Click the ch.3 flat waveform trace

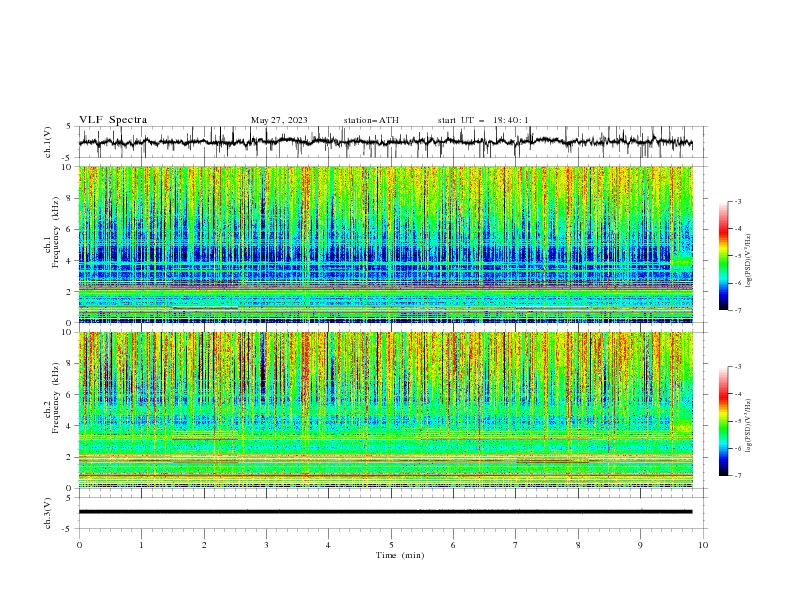[385, 512]
